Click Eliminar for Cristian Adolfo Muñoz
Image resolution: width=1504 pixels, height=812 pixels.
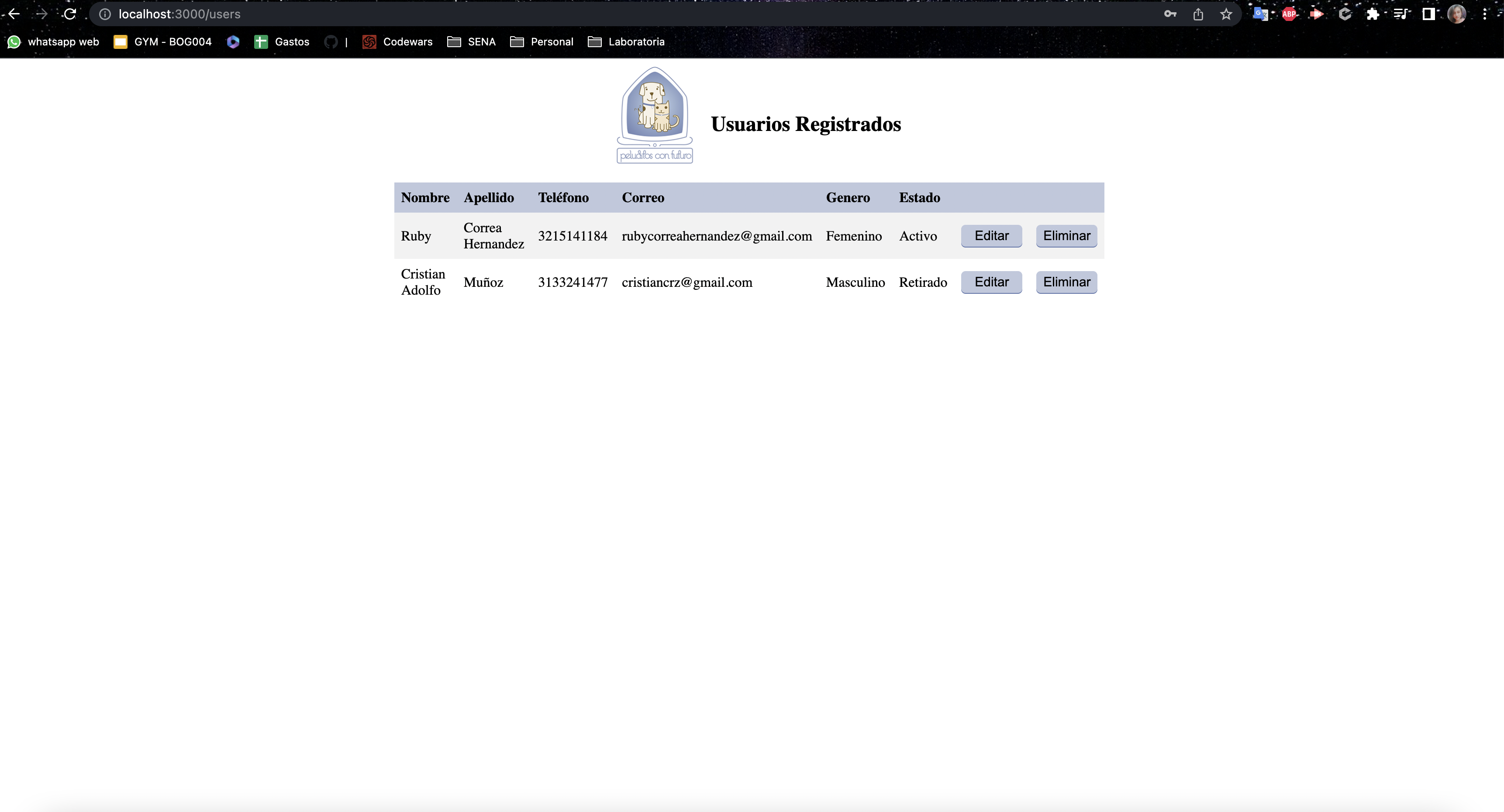1066,282
